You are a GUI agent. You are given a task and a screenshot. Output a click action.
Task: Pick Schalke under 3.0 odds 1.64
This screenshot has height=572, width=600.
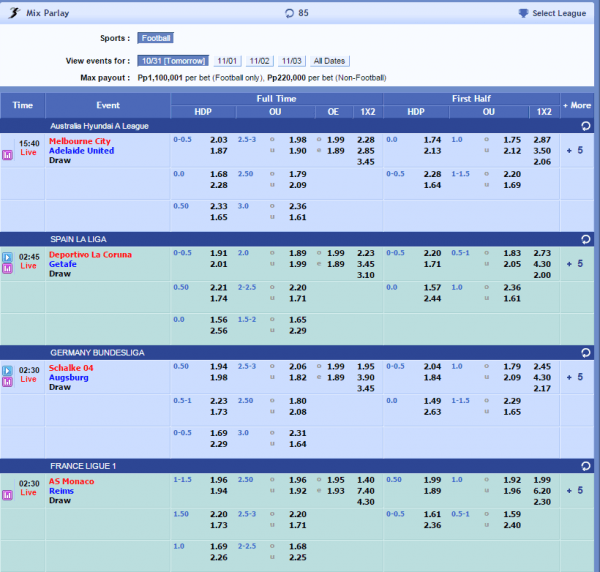tap(298, 444)
